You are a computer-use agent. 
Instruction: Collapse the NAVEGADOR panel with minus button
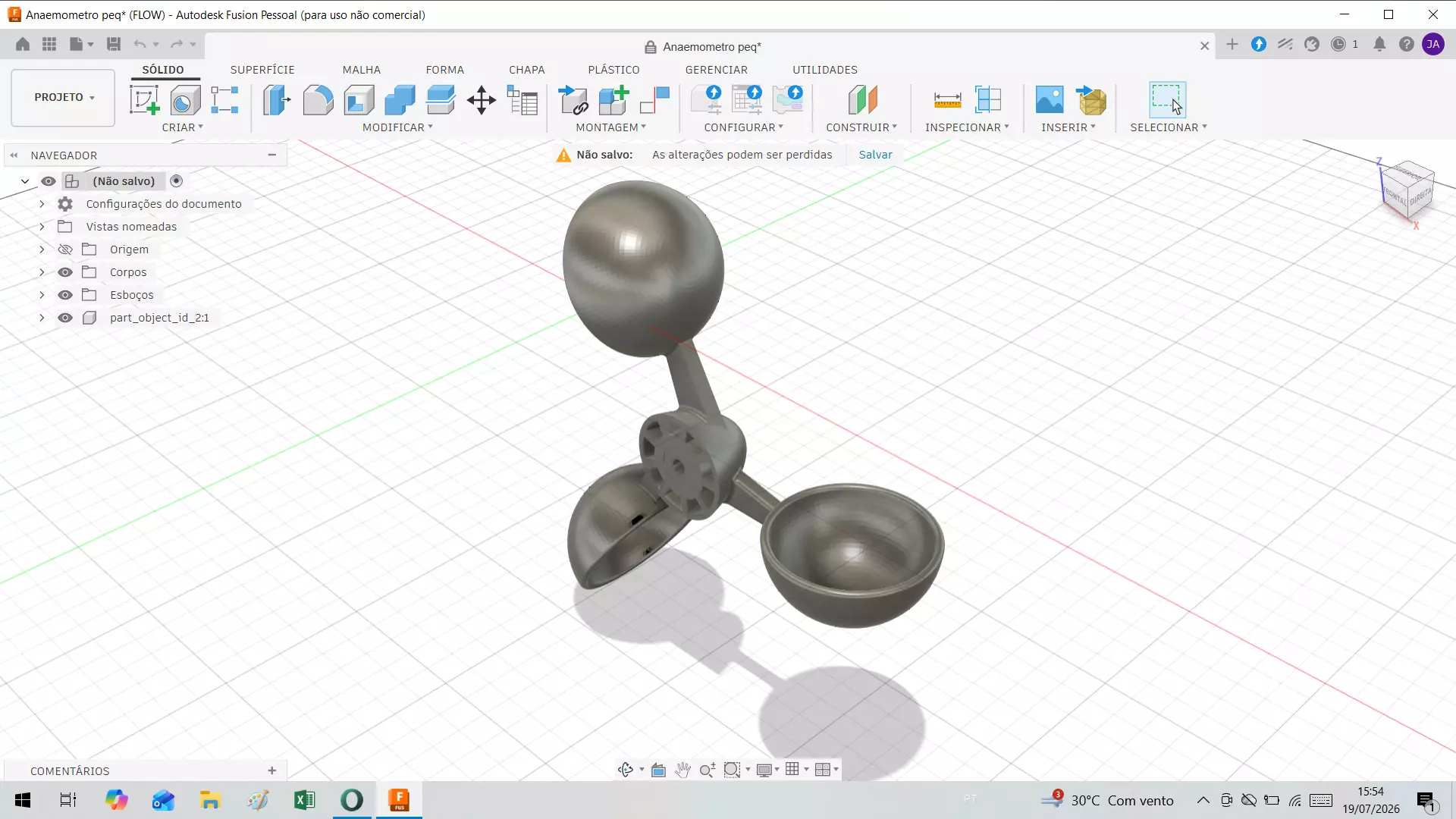[x=272, y=155]
